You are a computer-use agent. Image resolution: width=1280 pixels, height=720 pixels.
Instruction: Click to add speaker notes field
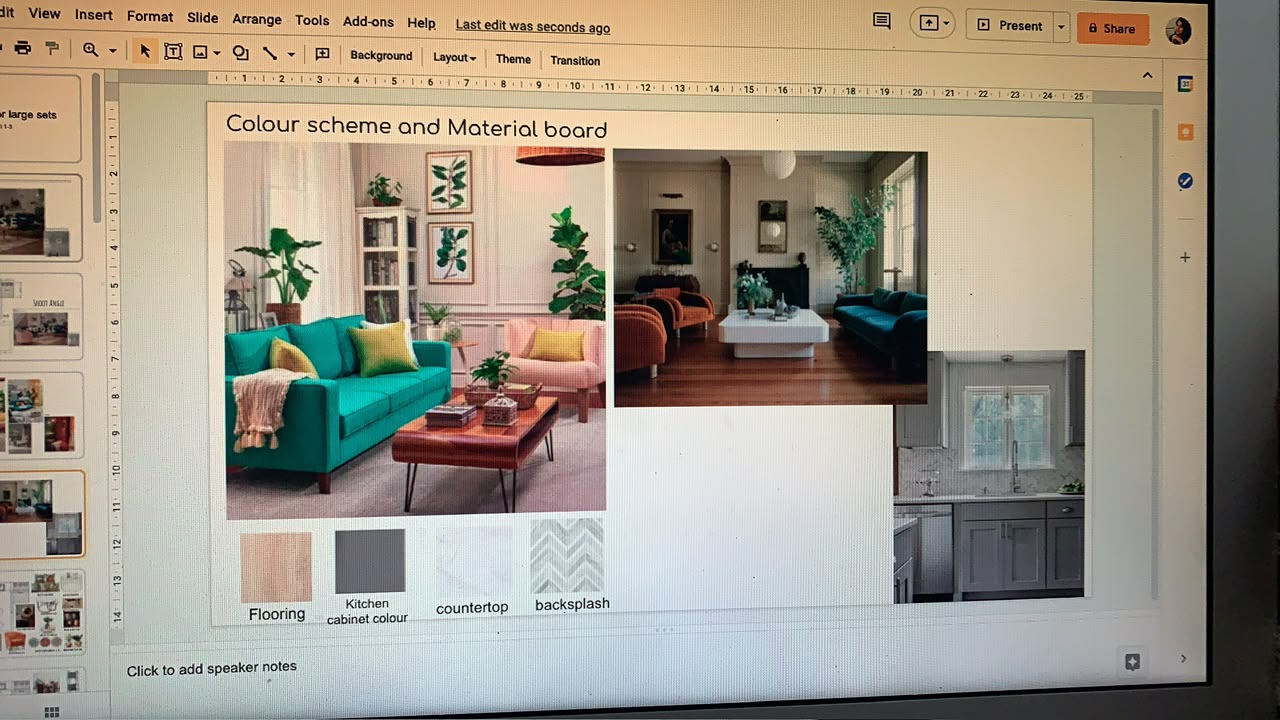(211, 668)
